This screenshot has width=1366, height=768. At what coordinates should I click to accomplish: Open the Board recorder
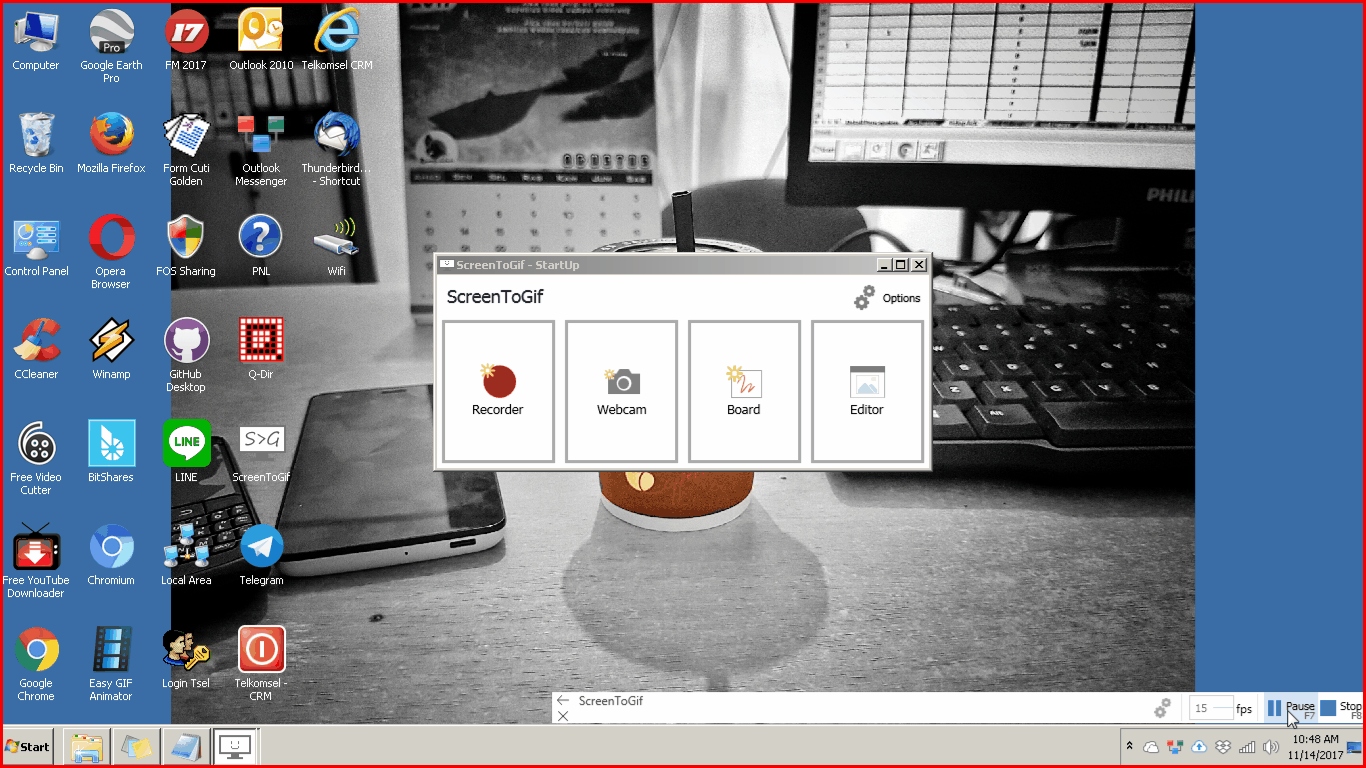(744, 392)
